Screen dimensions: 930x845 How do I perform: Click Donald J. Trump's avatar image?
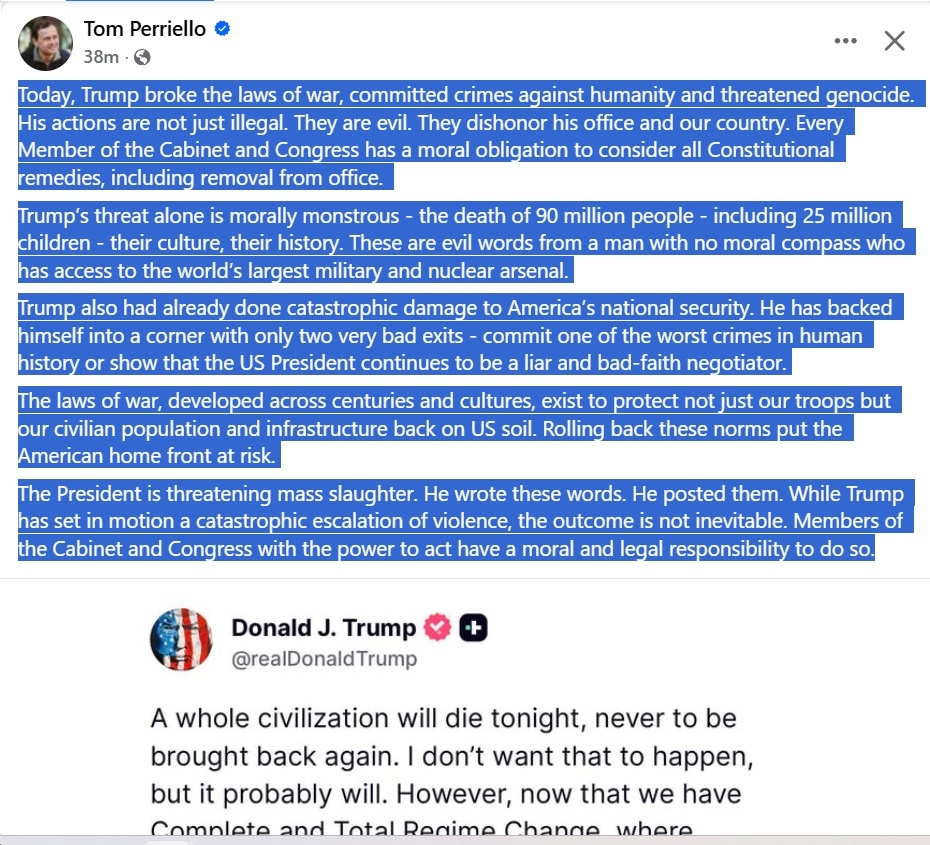[181, 639]
